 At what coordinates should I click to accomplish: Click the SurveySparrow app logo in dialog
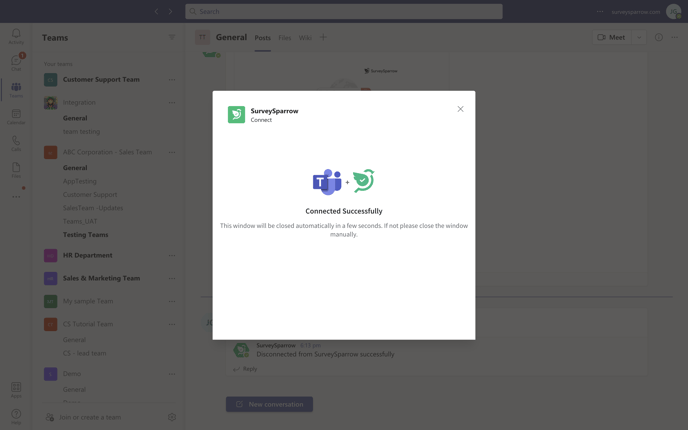[236, 115]
